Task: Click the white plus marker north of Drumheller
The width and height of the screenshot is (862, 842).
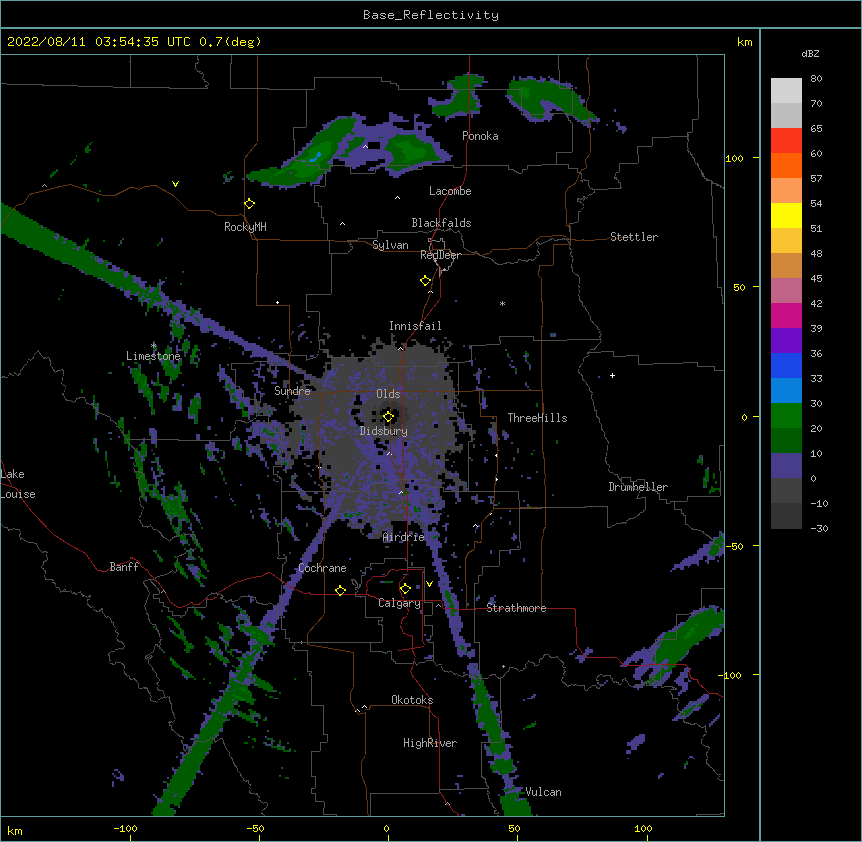Action: 612,375
